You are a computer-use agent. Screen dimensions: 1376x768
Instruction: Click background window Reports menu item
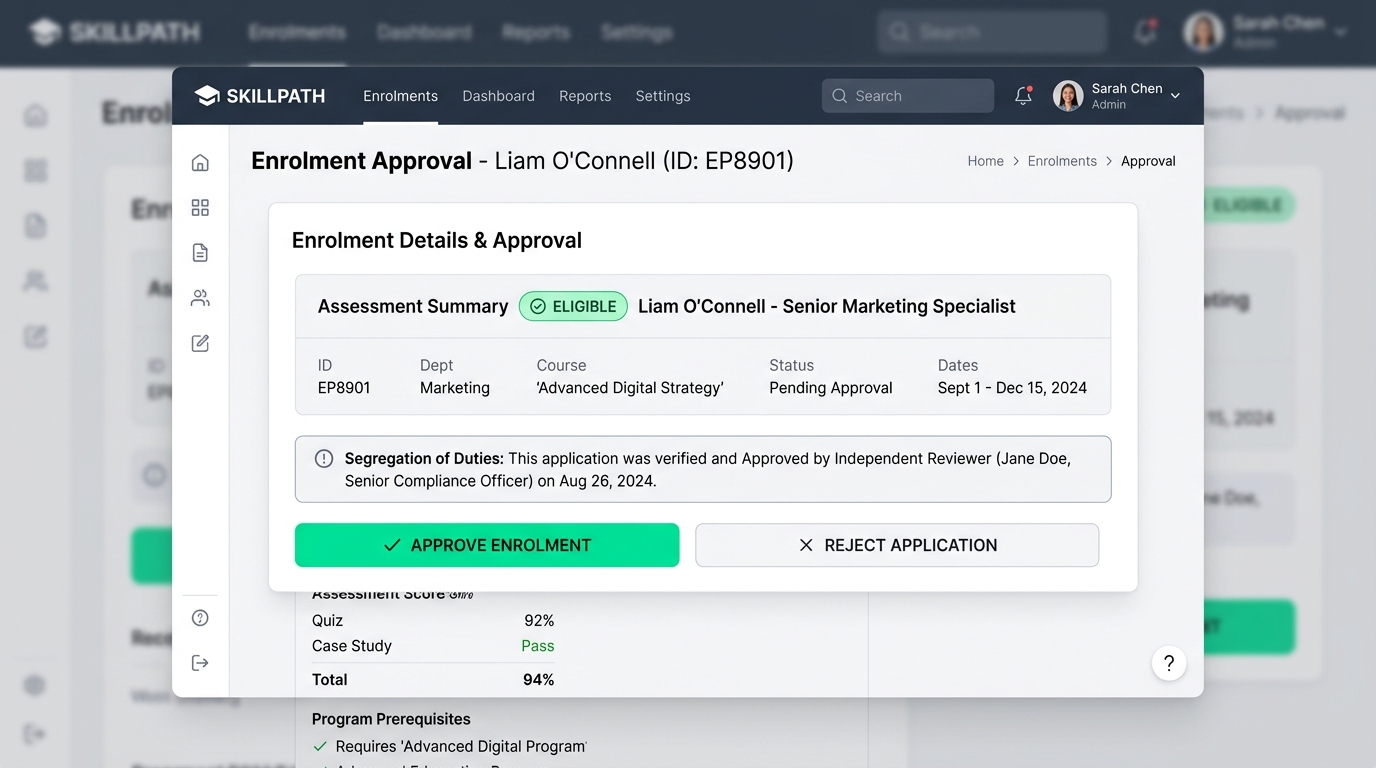[x=536, y=32]
